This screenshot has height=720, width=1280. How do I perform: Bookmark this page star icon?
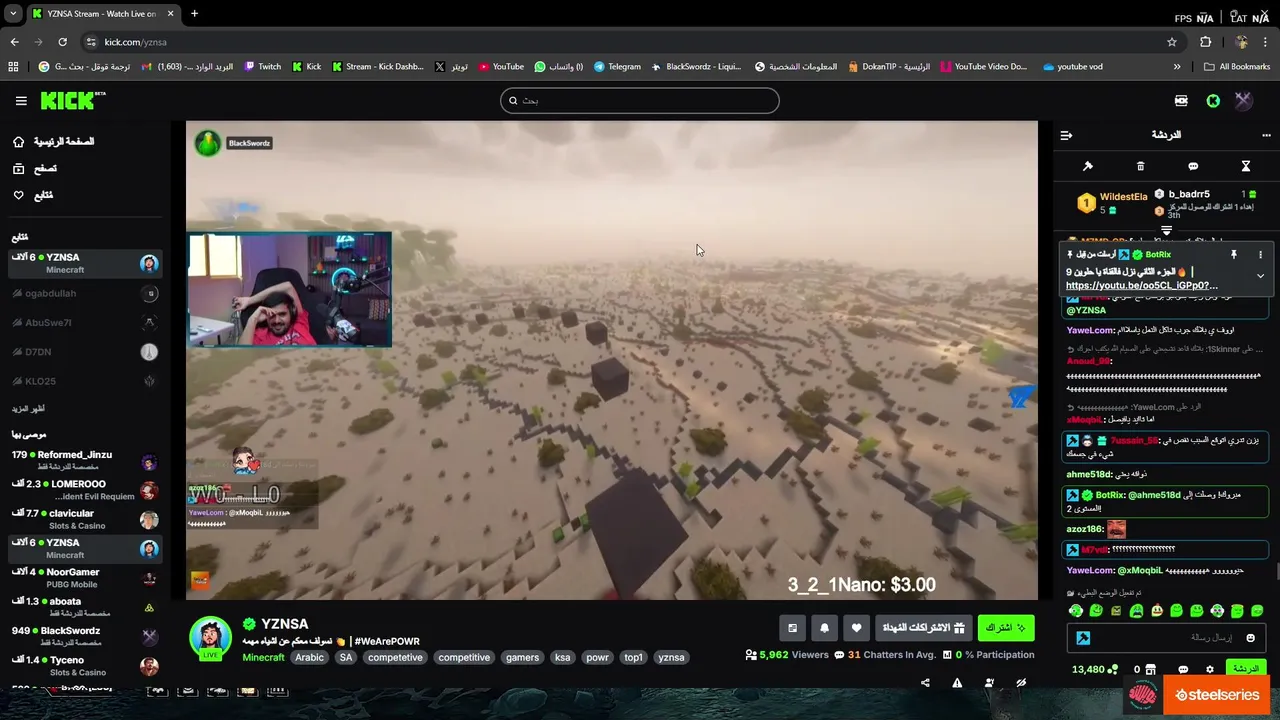point(1172,42)
